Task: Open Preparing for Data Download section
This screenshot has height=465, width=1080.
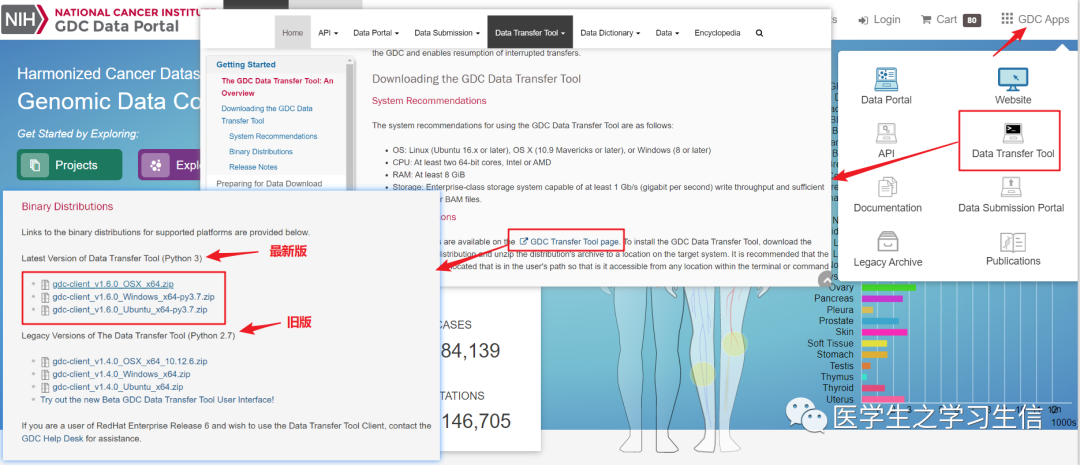Action: (269, 183)
